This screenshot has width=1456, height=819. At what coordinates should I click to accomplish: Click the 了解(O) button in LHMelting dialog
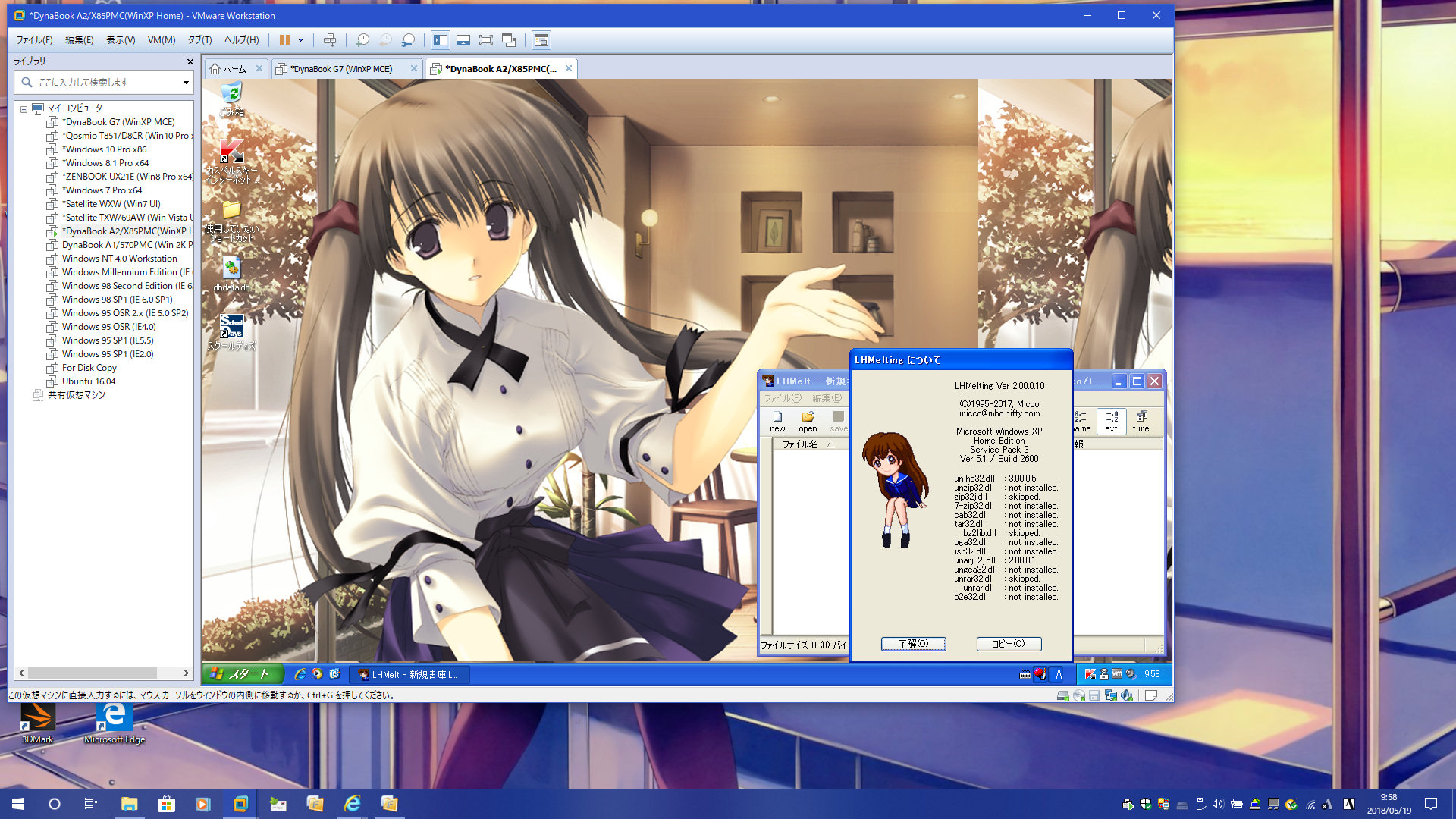point(913,644)
